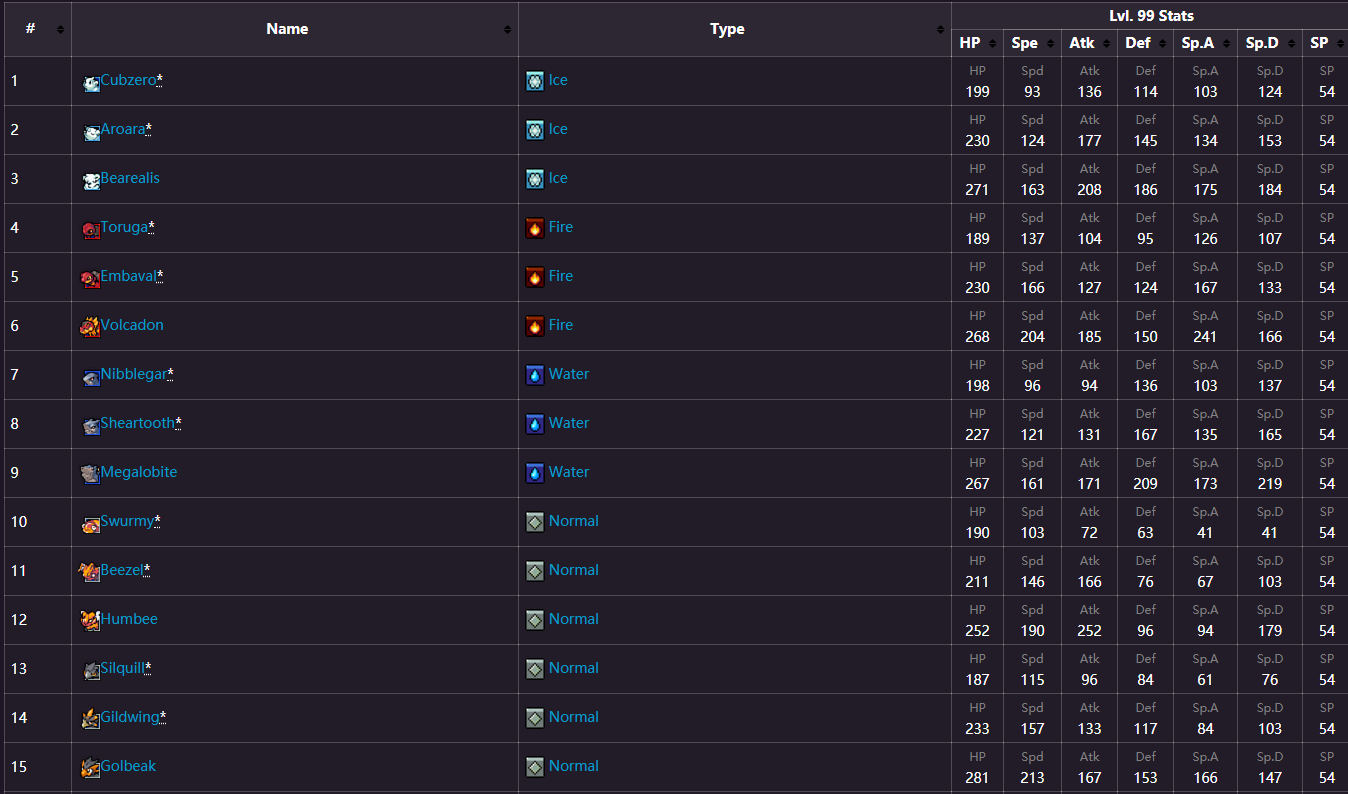
Task: Click the Swurmy sprite icon
Action: [x=91, y=524]
